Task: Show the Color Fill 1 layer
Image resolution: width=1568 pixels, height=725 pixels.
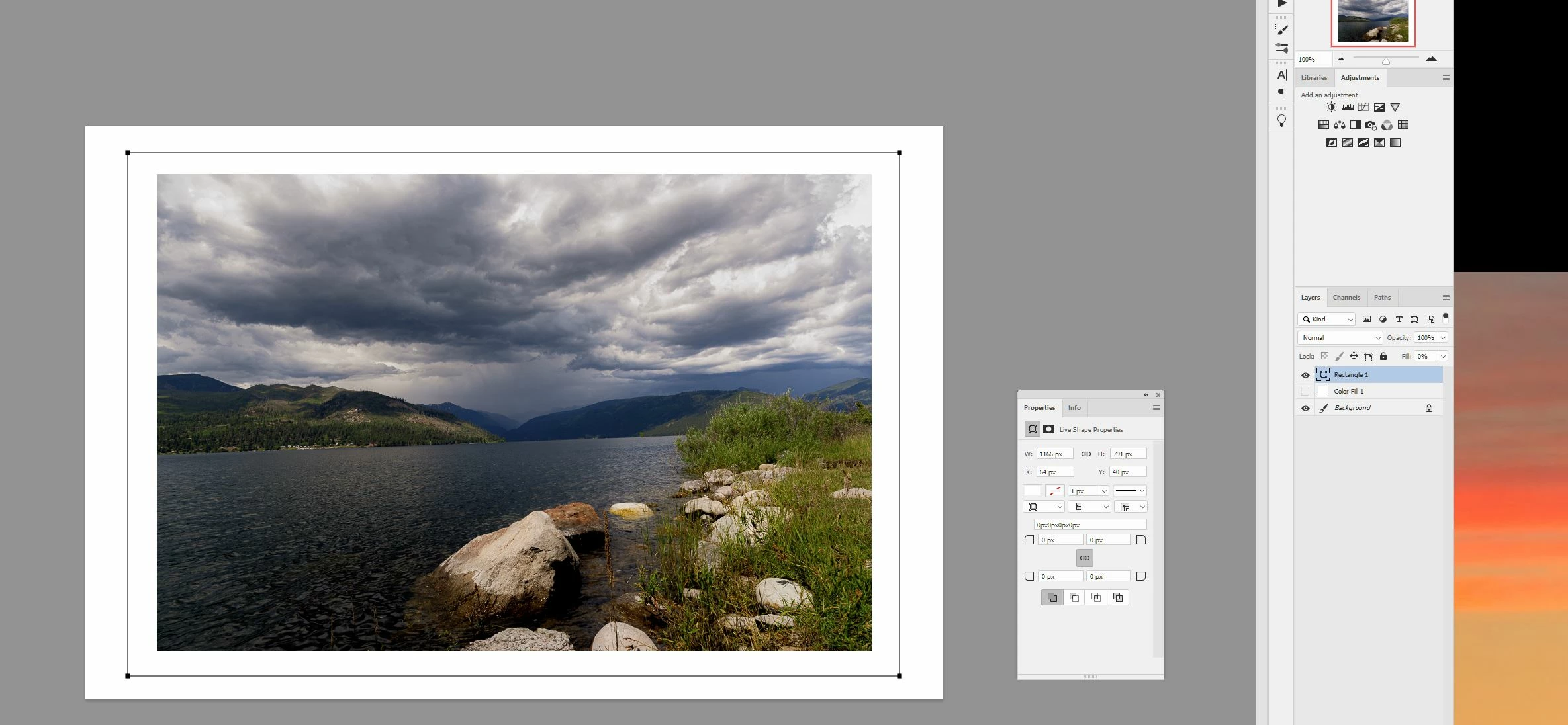Action: (x=1305, y=392)
